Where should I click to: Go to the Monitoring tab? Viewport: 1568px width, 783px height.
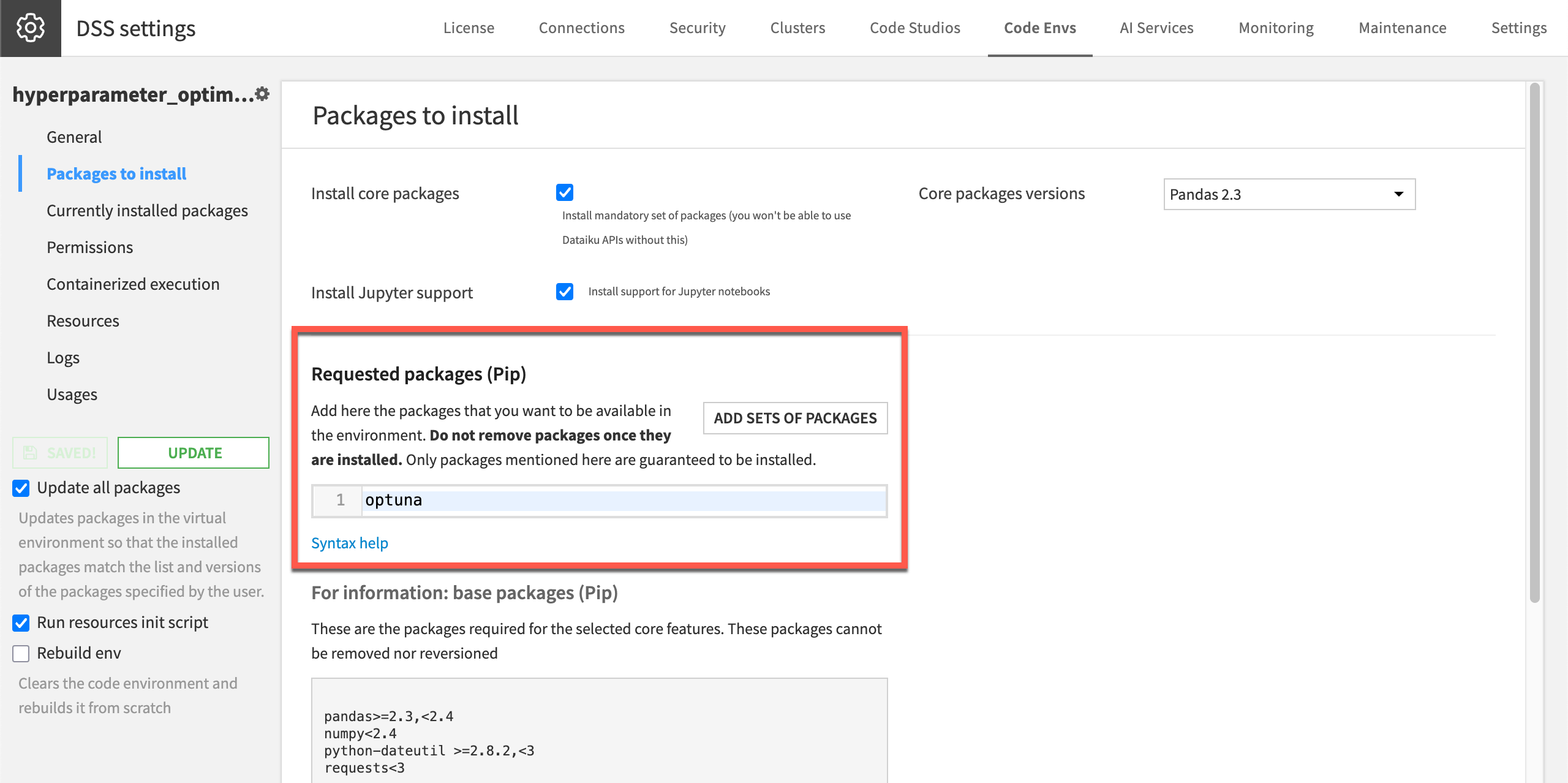(1276, 28)
